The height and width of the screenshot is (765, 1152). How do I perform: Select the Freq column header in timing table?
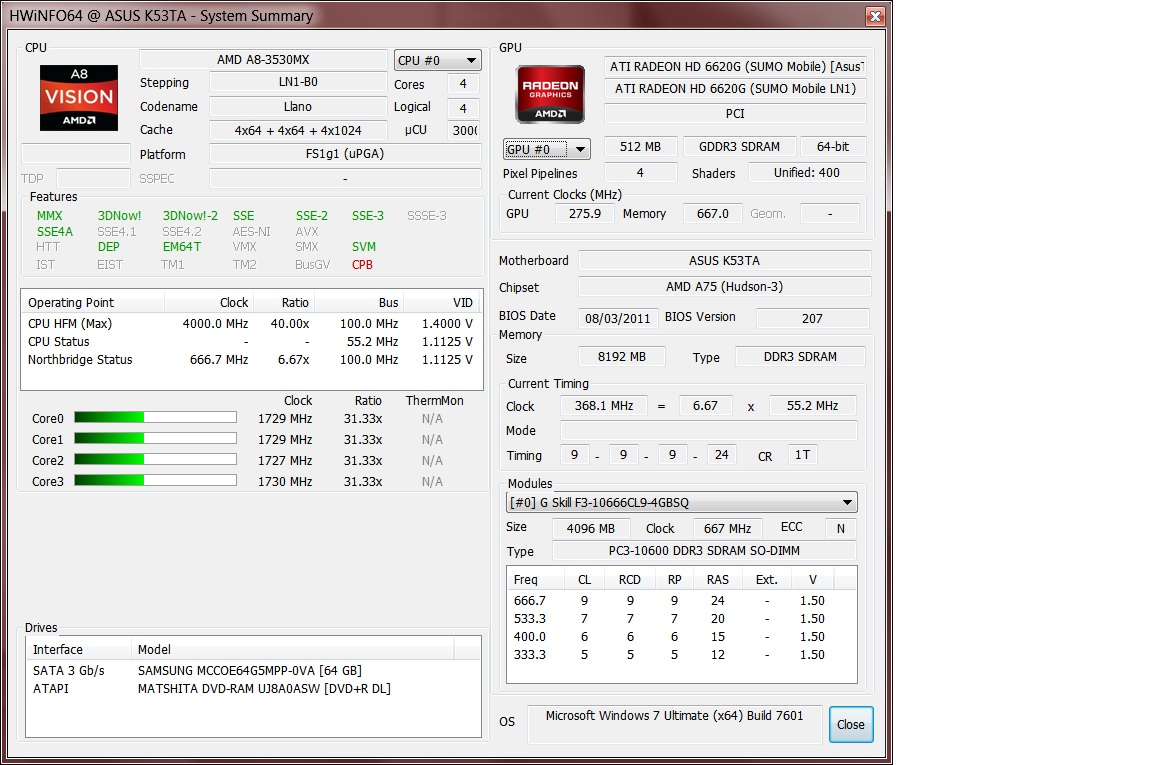535,580
